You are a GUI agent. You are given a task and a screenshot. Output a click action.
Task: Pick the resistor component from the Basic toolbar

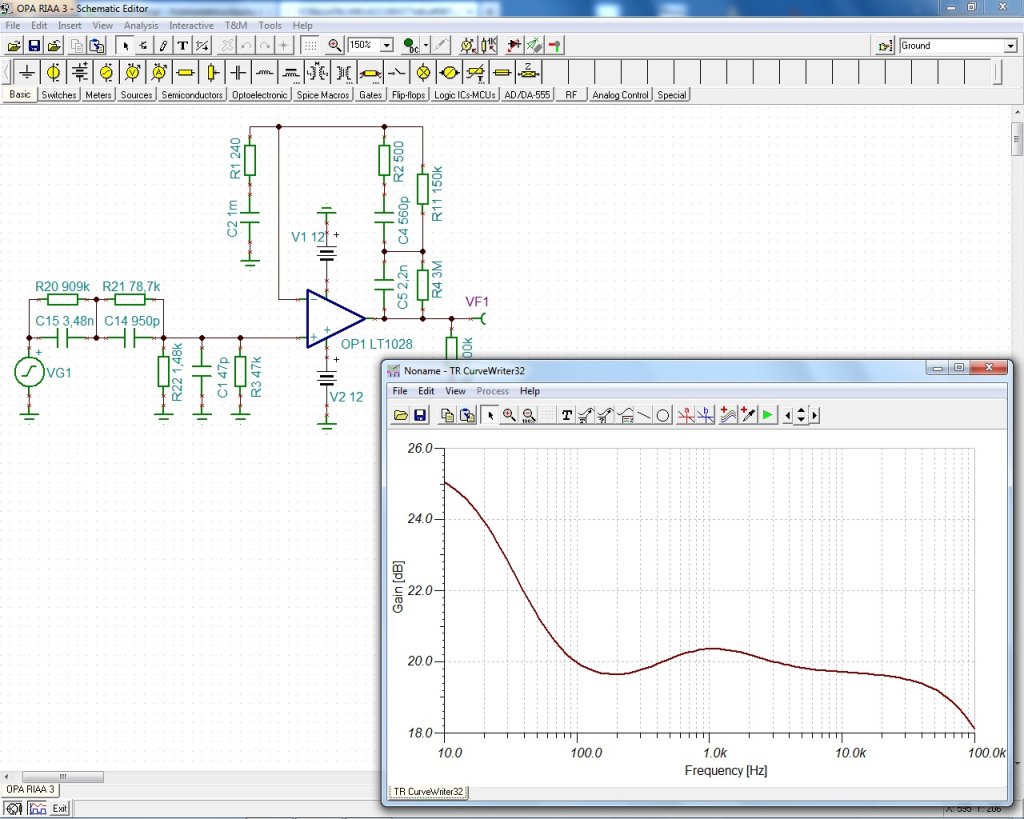click(x=185, y=72)
